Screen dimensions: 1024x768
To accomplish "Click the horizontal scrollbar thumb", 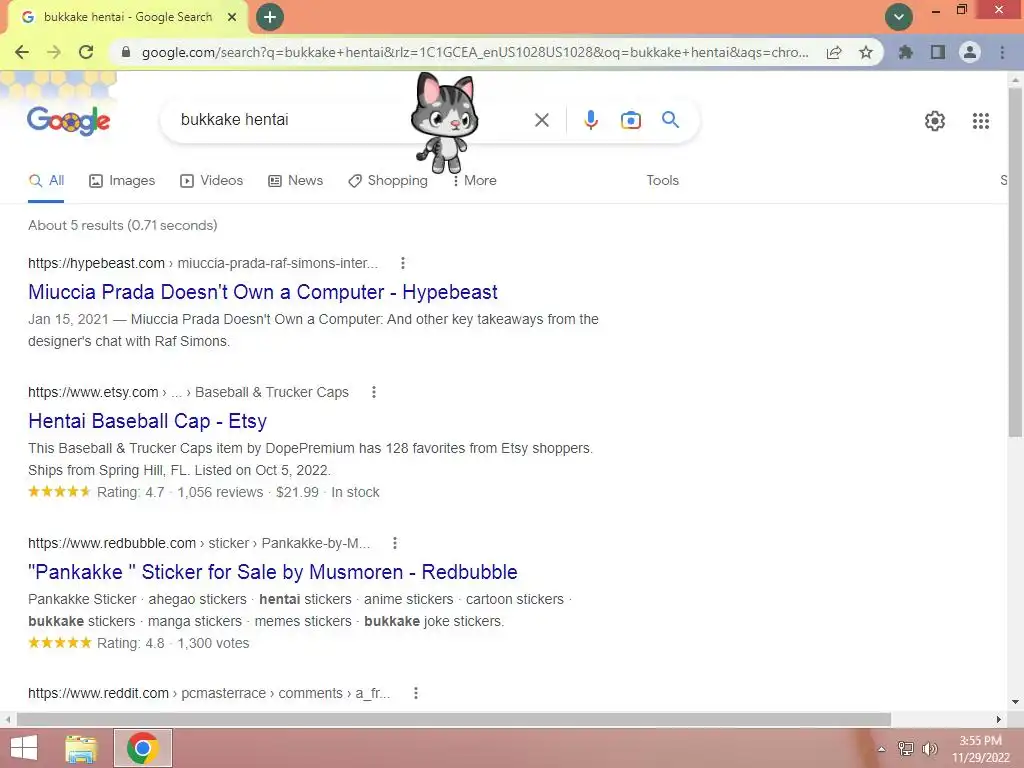I will [x=454, y=719].
